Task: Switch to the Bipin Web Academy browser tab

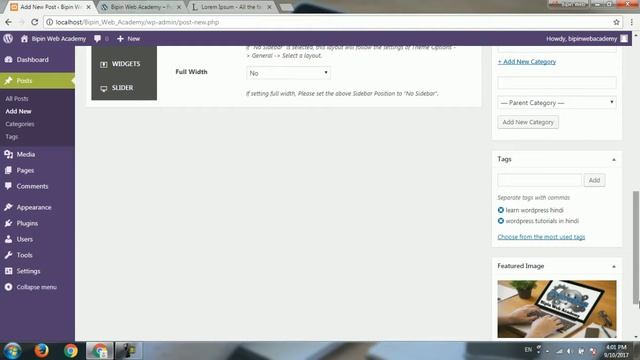Action: point(140,7)
